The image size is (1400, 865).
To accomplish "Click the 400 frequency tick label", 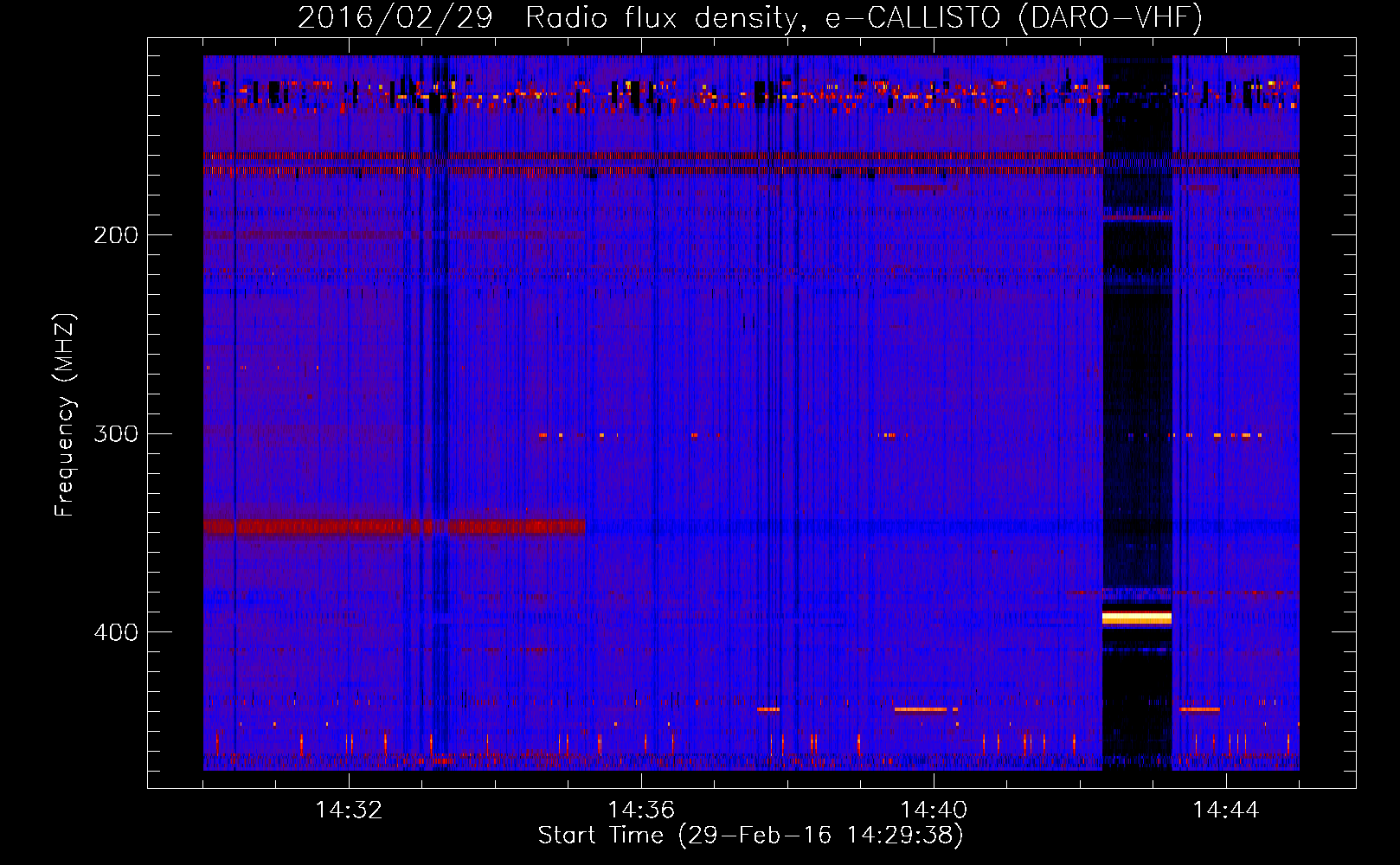I will tap(116, 632).
